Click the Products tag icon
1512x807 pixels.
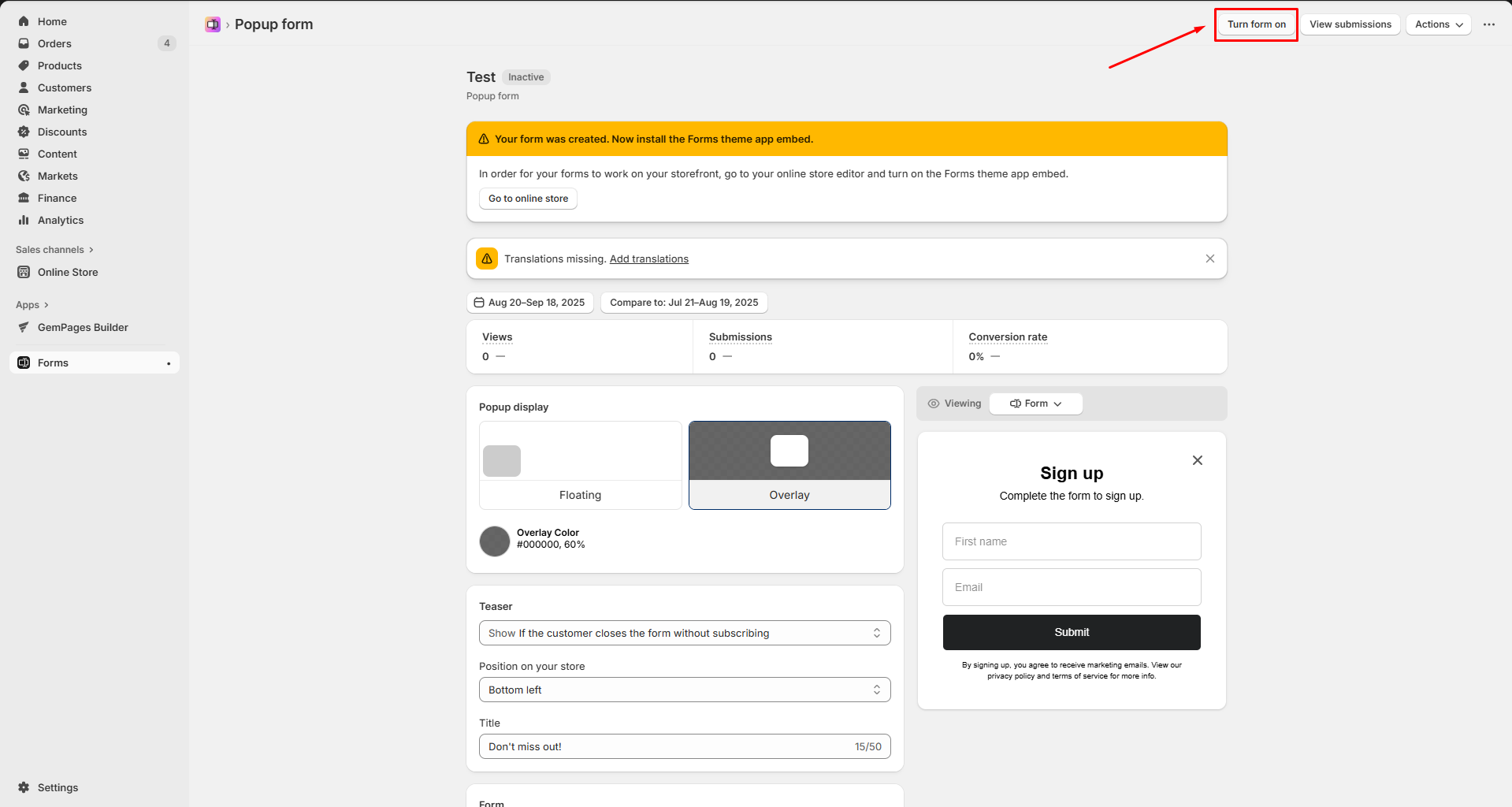24,65
